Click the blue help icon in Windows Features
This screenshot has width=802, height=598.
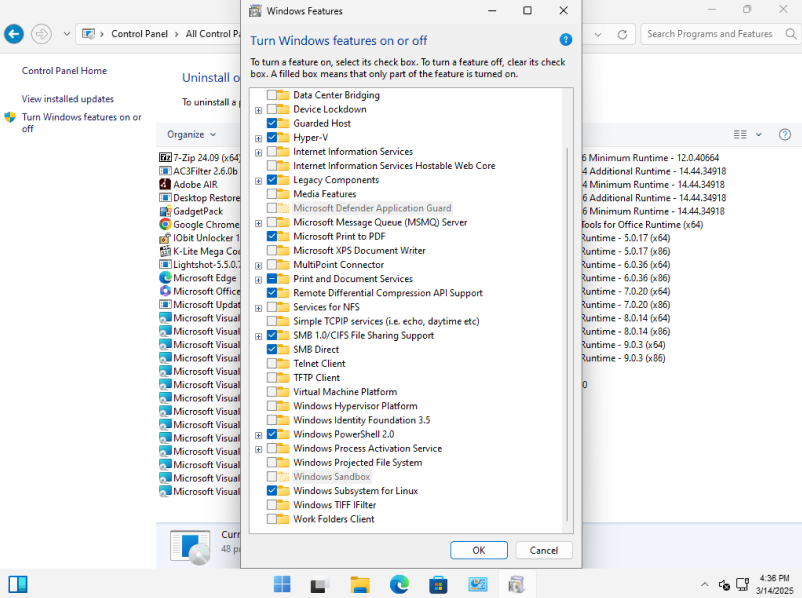click(565, 40)
